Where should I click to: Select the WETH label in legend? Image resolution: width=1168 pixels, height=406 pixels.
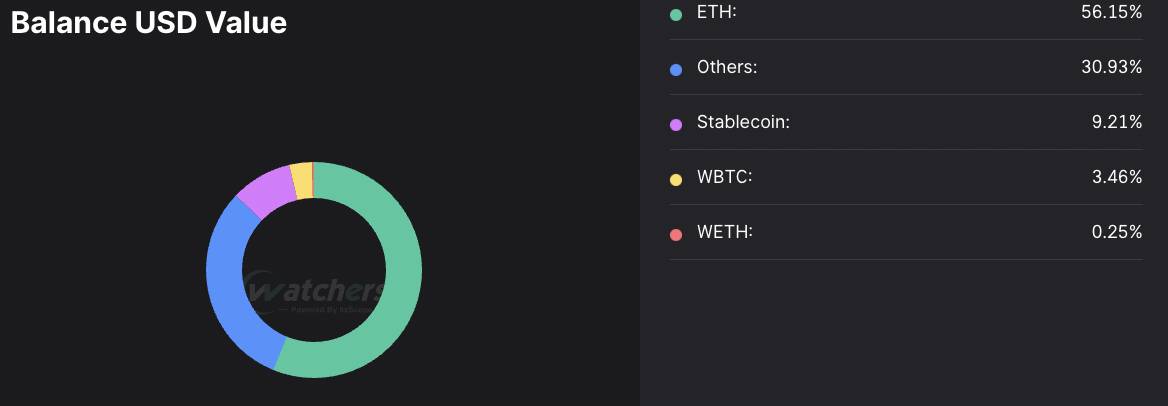tap(725, 232)
